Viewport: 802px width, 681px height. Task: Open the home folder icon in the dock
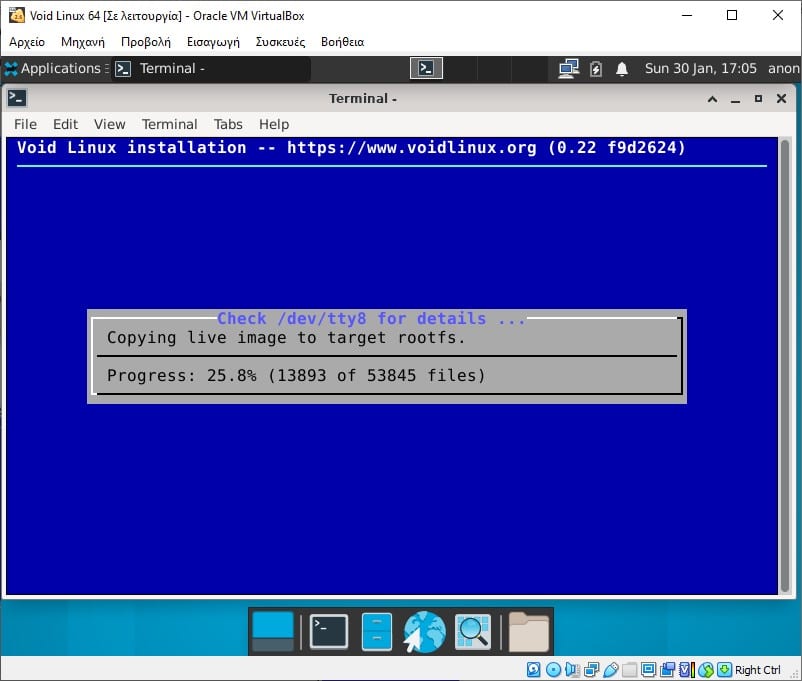pyautogui.click(x=527, y=631)
